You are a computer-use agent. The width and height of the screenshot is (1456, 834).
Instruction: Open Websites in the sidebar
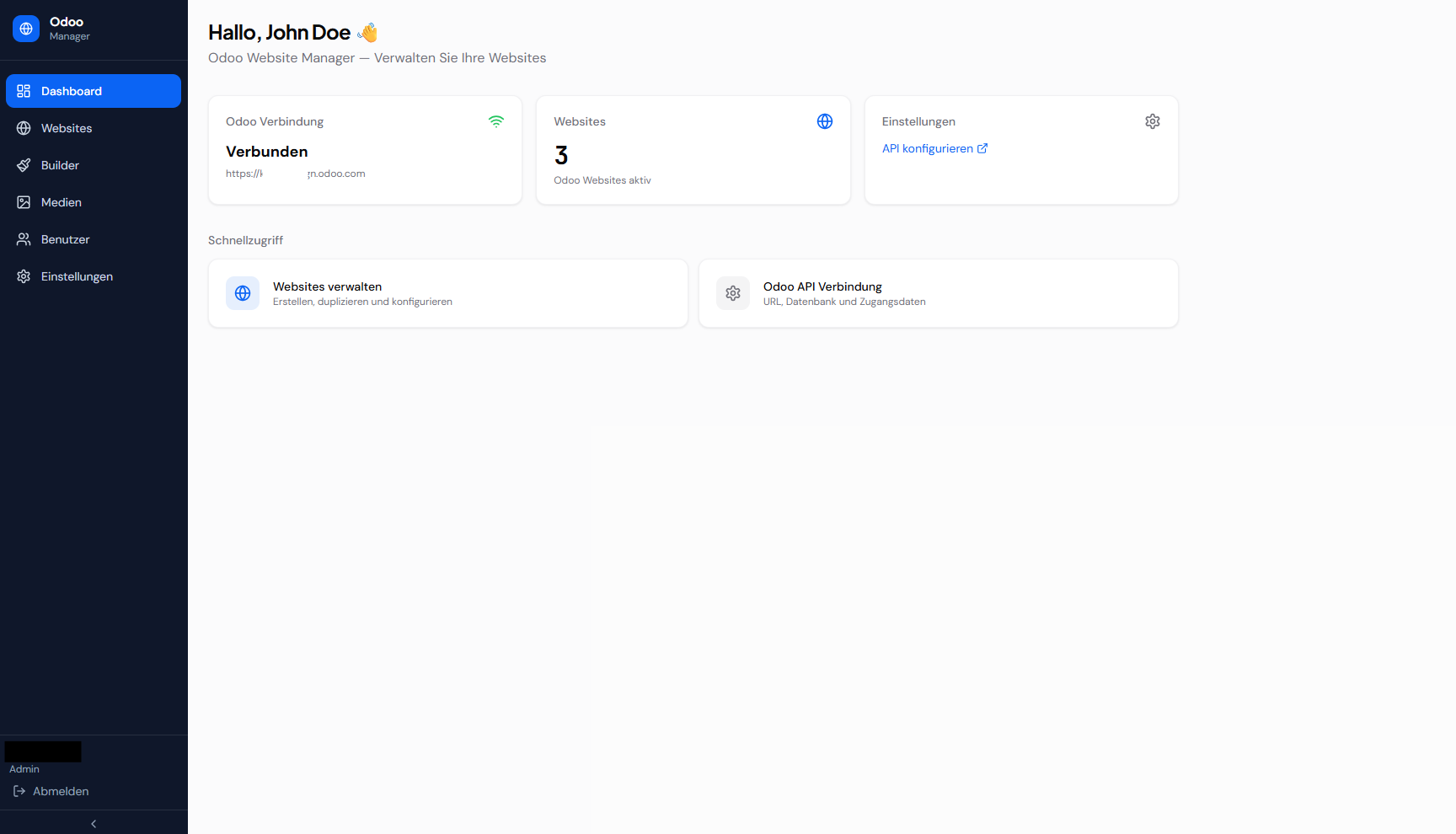[94, 128]
